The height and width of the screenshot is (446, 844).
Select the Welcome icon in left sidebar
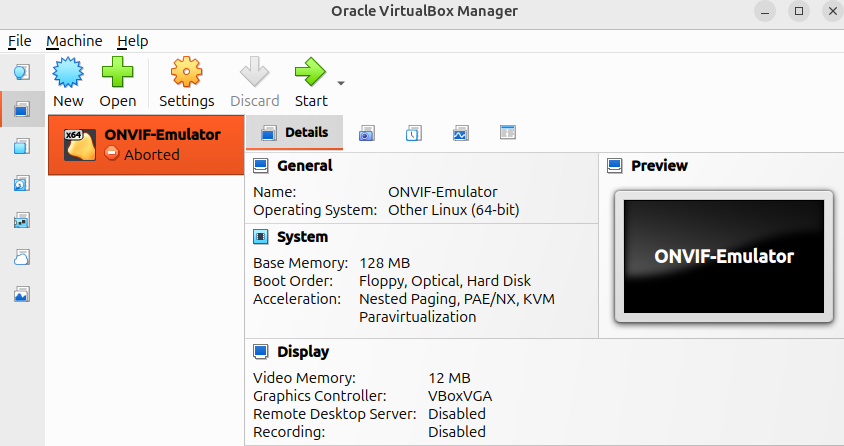pos(22,72)
